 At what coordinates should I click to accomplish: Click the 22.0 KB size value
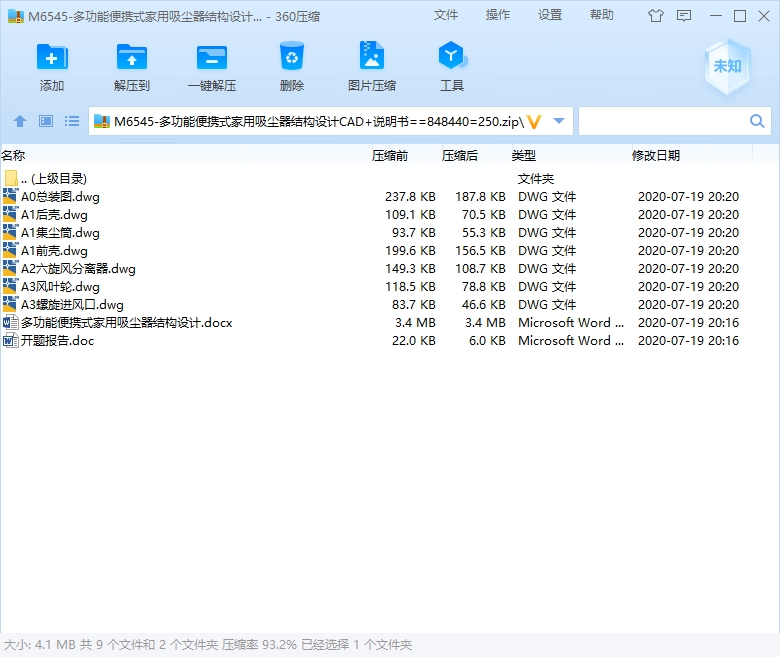(413, 341)
